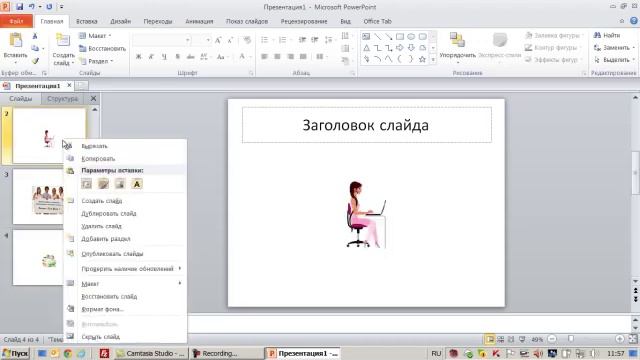Choose Copy (Копировать) in context menu
Viewport: 640px width, 360px height.
point(125,158)
